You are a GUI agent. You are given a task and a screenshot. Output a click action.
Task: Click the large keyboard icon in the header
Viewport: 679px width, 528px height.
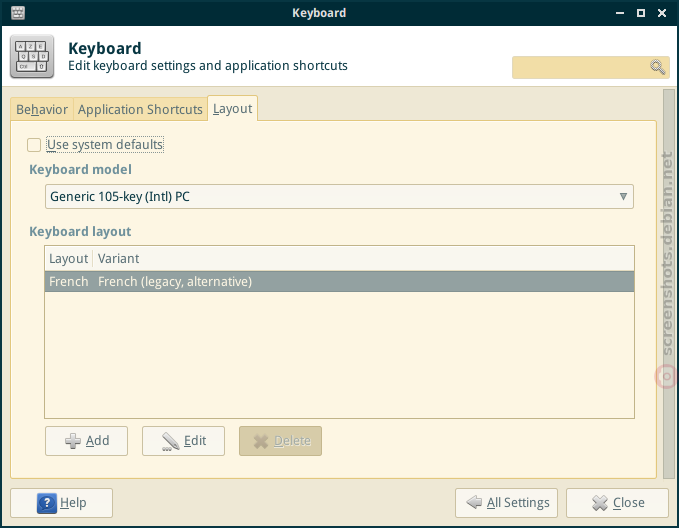click(x=32, y=56)
